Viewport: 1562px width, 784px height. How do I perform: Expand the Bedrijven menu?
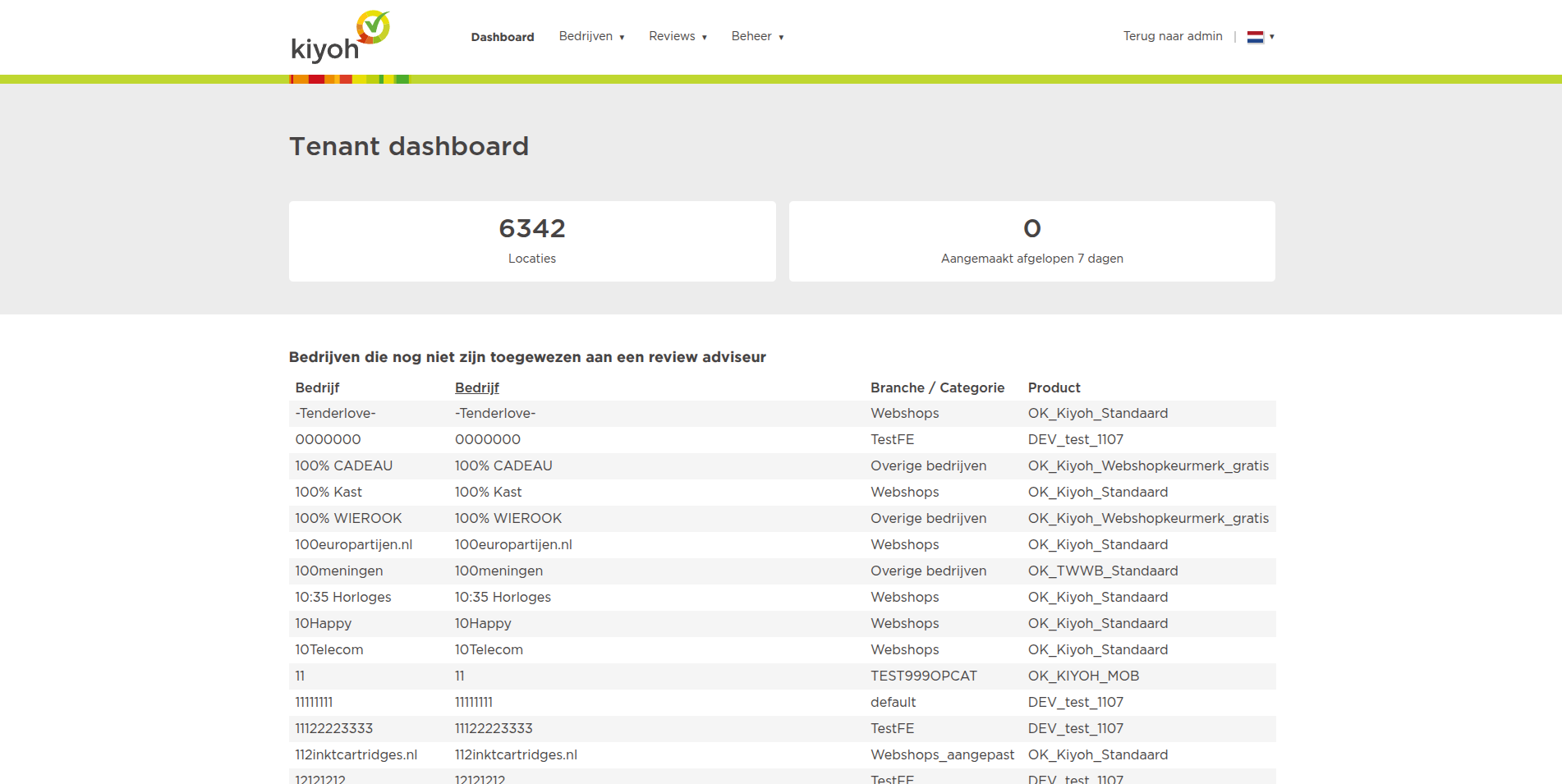tap(591, 37)
